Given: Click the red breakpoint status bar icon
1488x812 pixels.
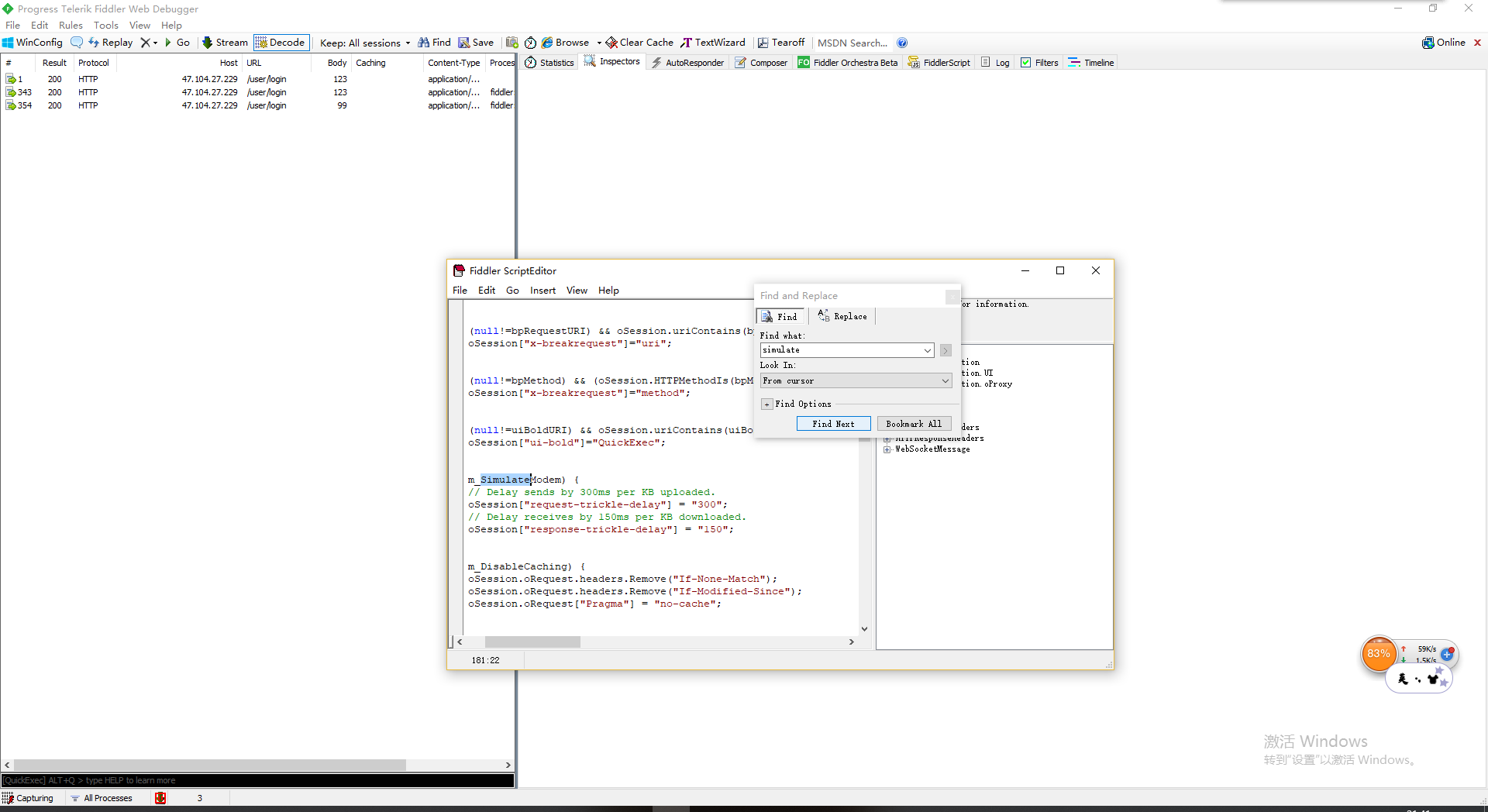Looking at the screenshot, I should coord(160,798).
